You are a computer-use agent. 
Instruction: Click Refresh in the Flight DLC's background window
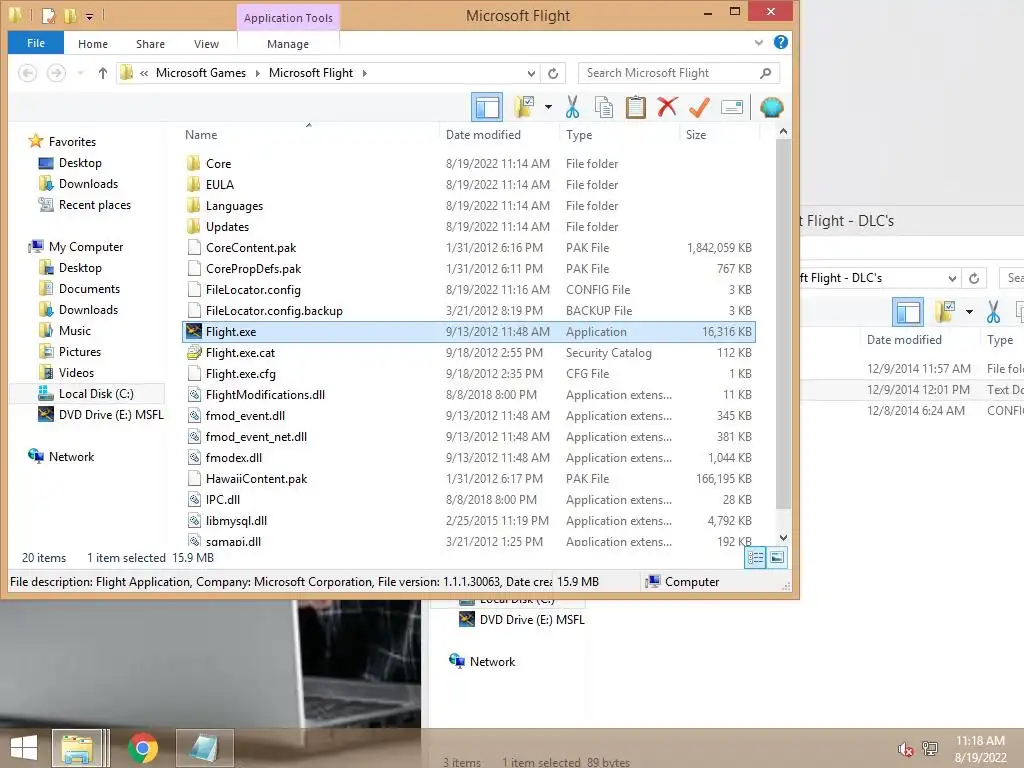(974, 278)
